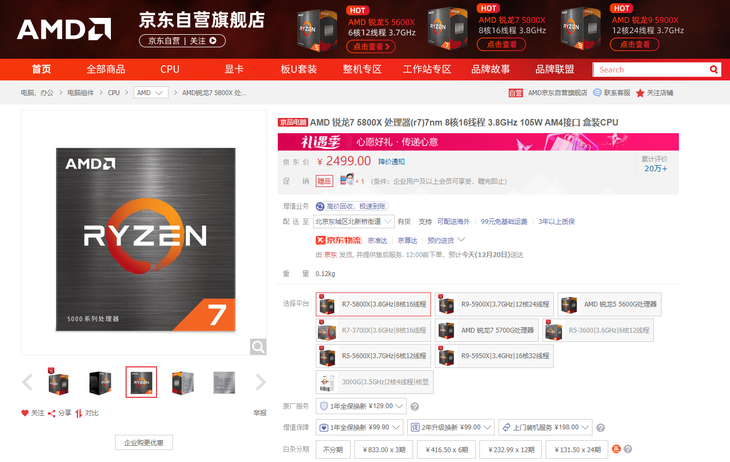Screen dimensions: 730x462
Task: Click the Ryzen 5 5600X box image in banner
Action: 318,30
